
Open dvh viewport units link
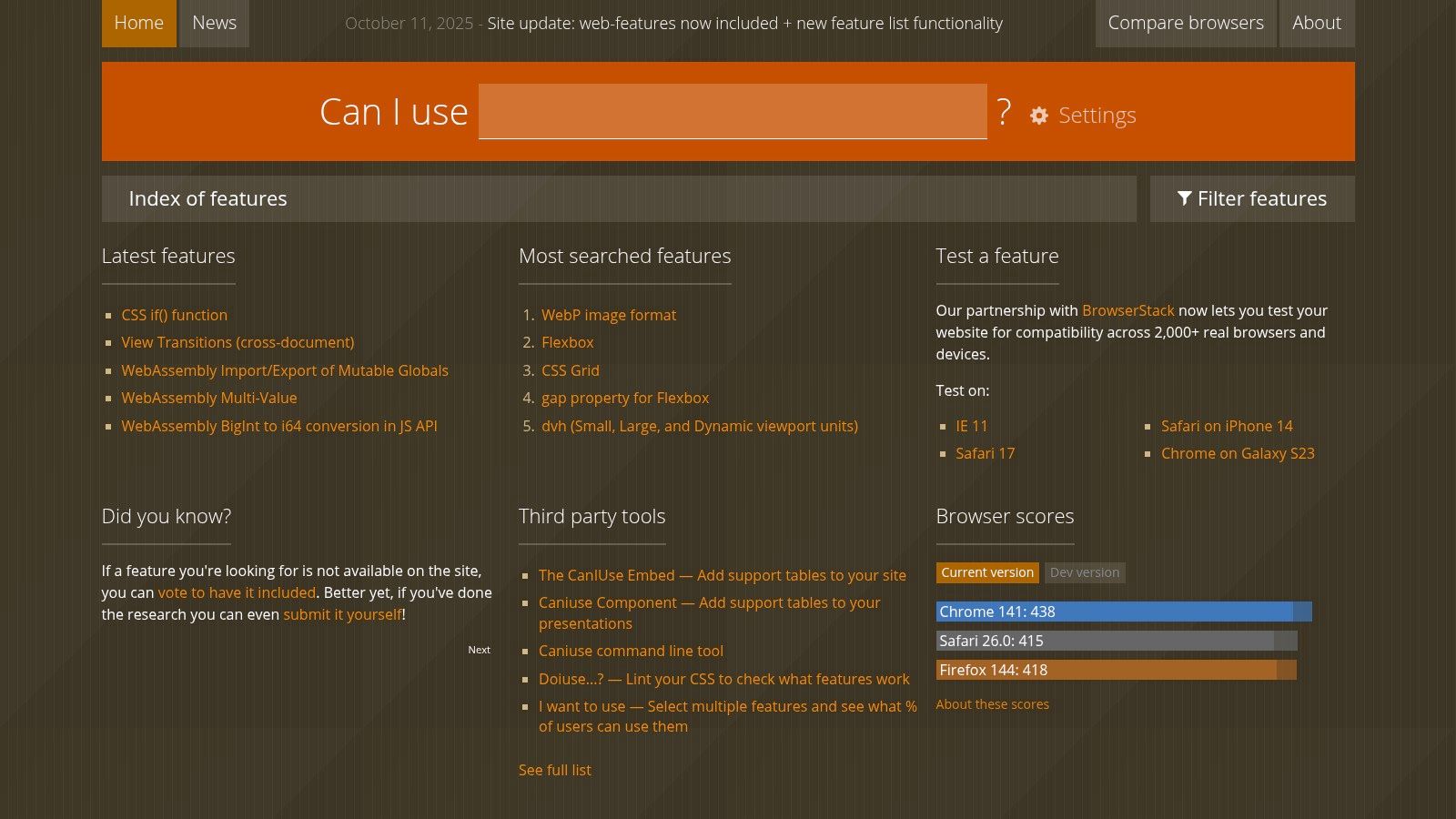[700, 426]
